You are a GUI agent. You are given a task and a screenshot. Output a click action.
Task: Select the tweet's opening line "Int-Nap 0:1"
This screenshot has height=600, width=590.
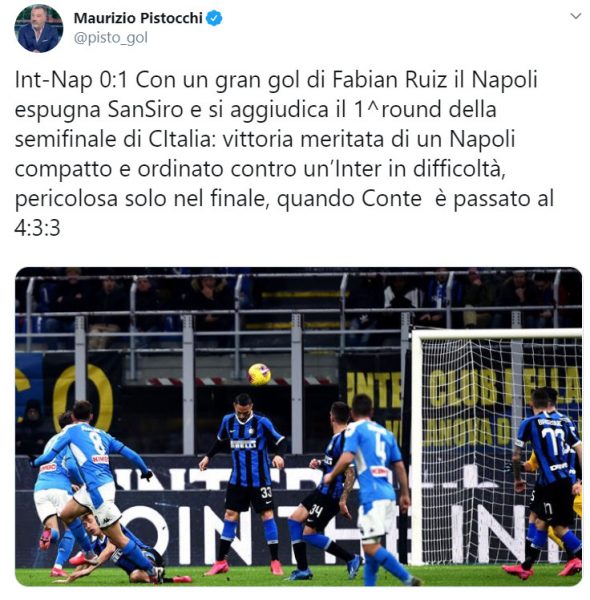(x=71, y=80)
